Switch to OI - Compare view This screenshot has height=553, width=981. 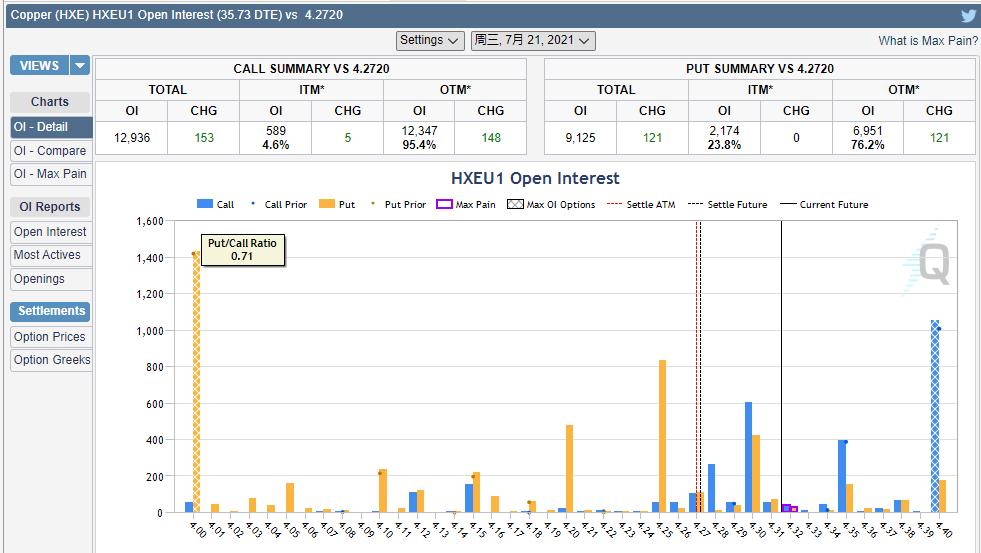50,151
